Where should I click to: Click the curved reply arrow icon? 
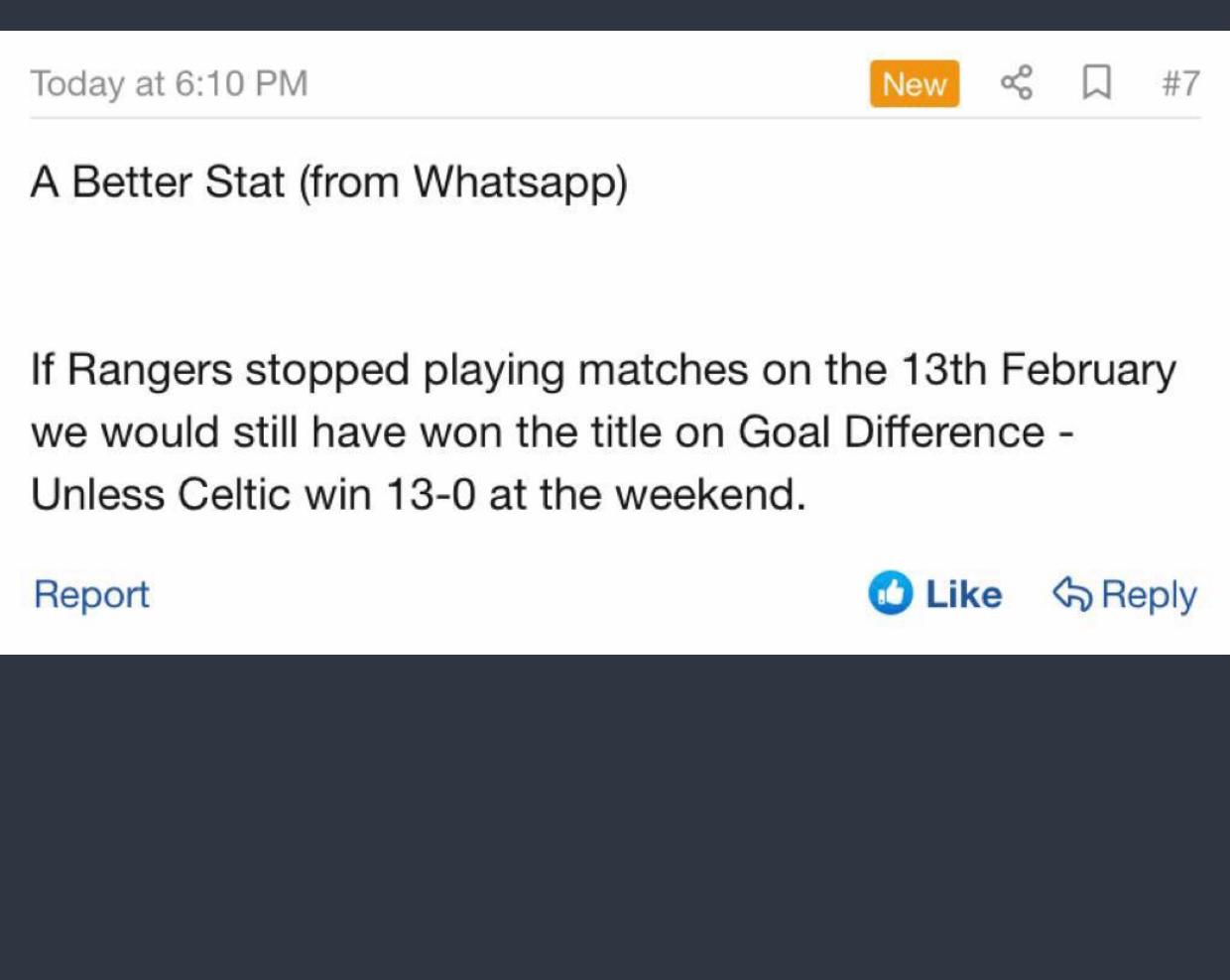(1071, 593)
